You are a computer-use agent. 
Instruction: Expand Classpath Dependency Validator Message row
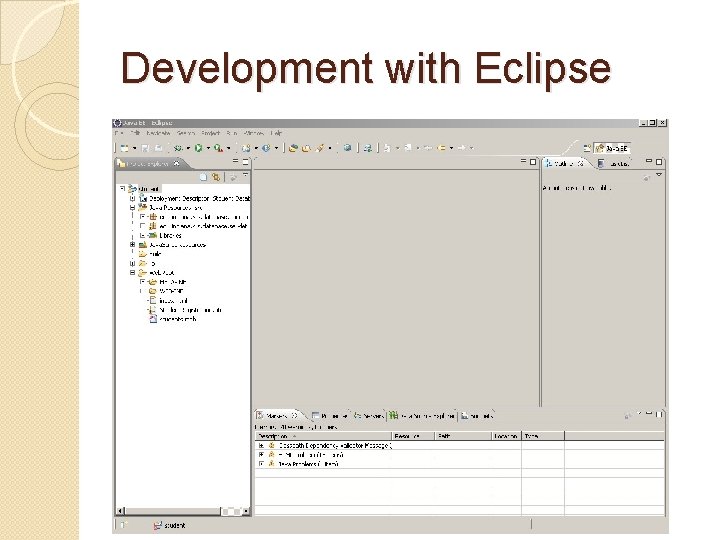click(x=261, y=445)
